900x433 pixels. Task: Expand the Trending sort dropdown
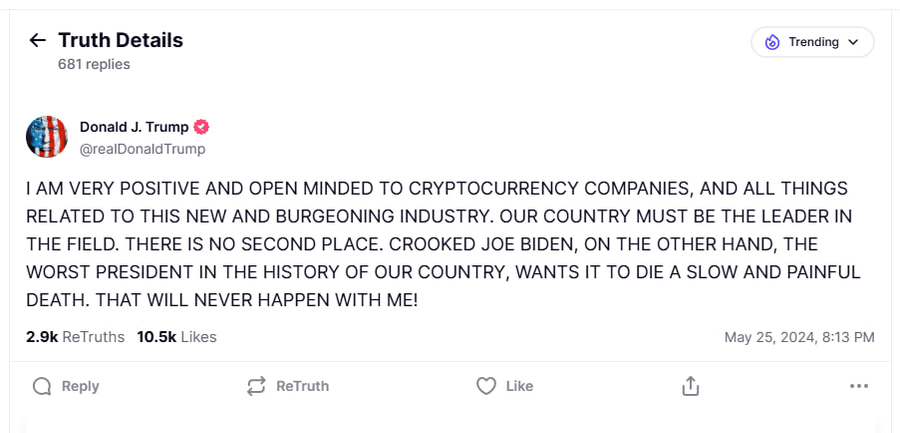pos(812,42)
